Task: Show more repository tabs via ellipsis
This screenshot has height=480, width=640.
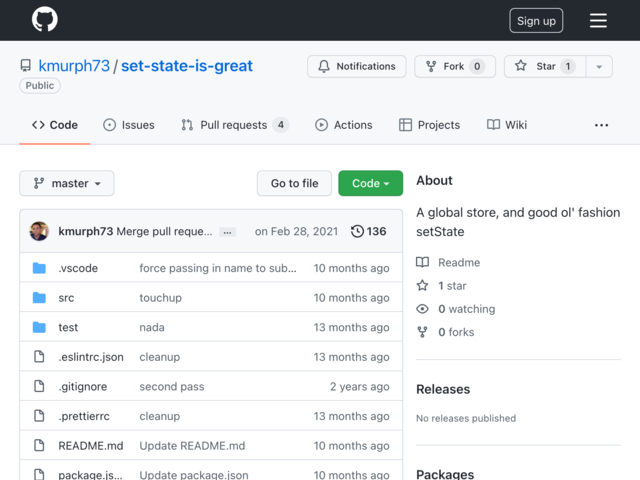Action: 601,125
